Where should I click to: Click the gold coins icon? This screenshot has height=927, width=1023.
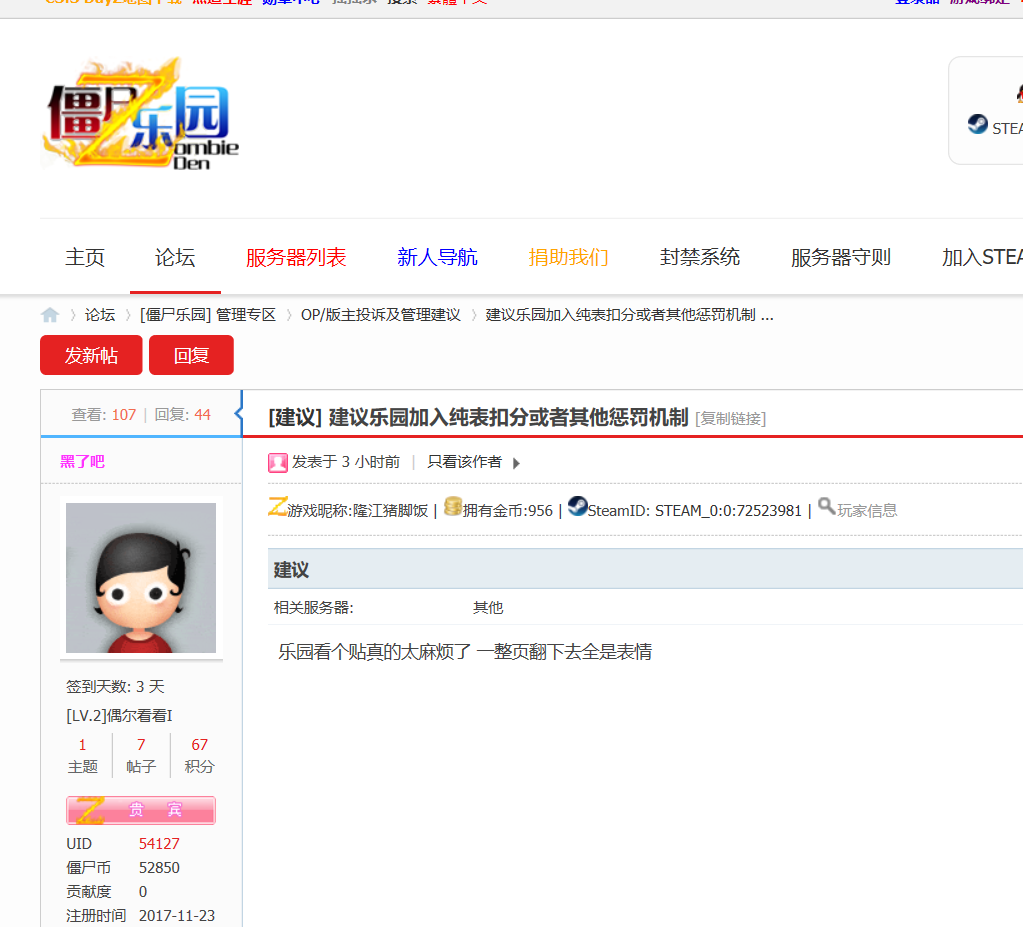coord(453,507)
